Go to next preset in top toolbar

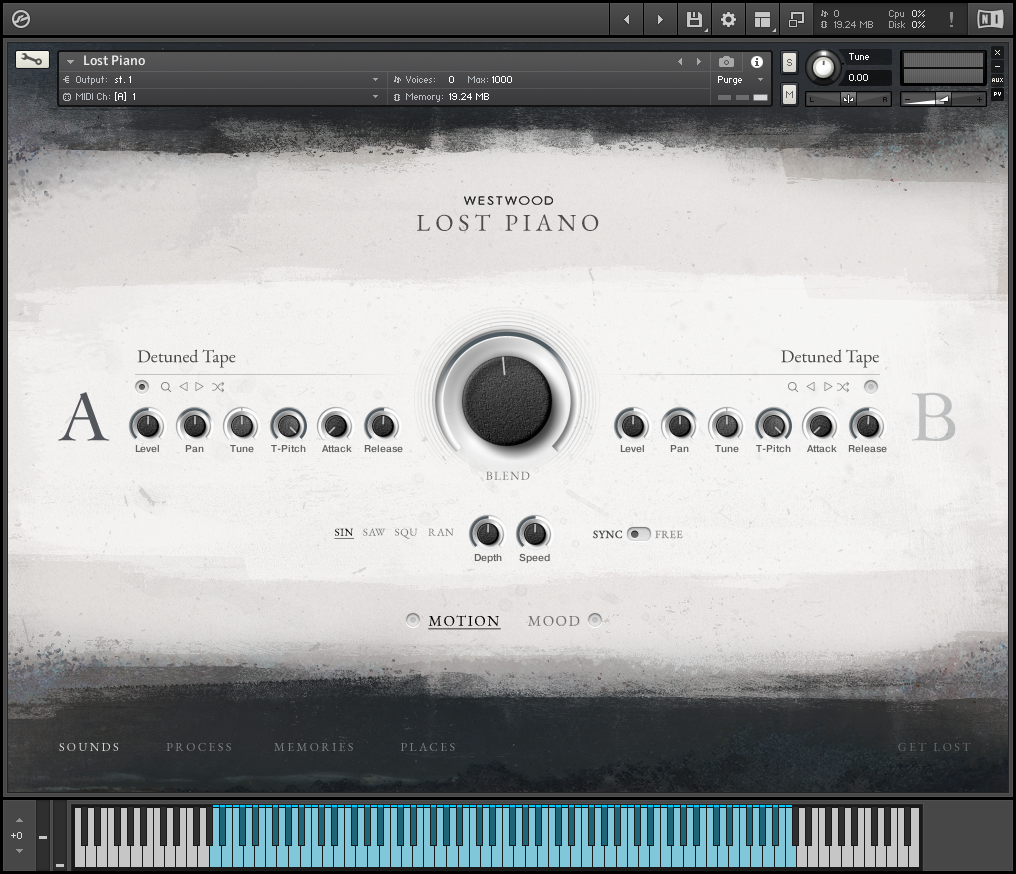(x=660, y=19)
